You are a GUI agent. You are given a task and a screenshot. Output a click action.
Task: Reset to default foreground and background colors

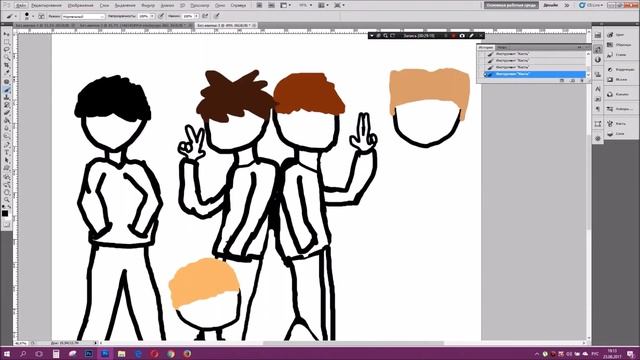[x=4, y=207]
